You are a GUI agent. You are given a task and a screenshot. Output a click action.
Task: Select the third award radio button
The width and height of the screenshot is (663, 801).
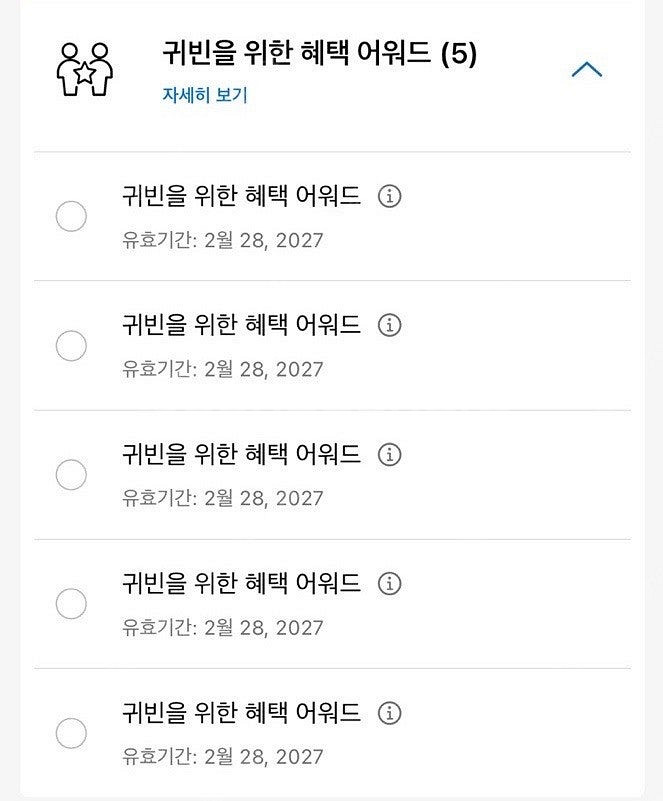[x=71, y=475]
